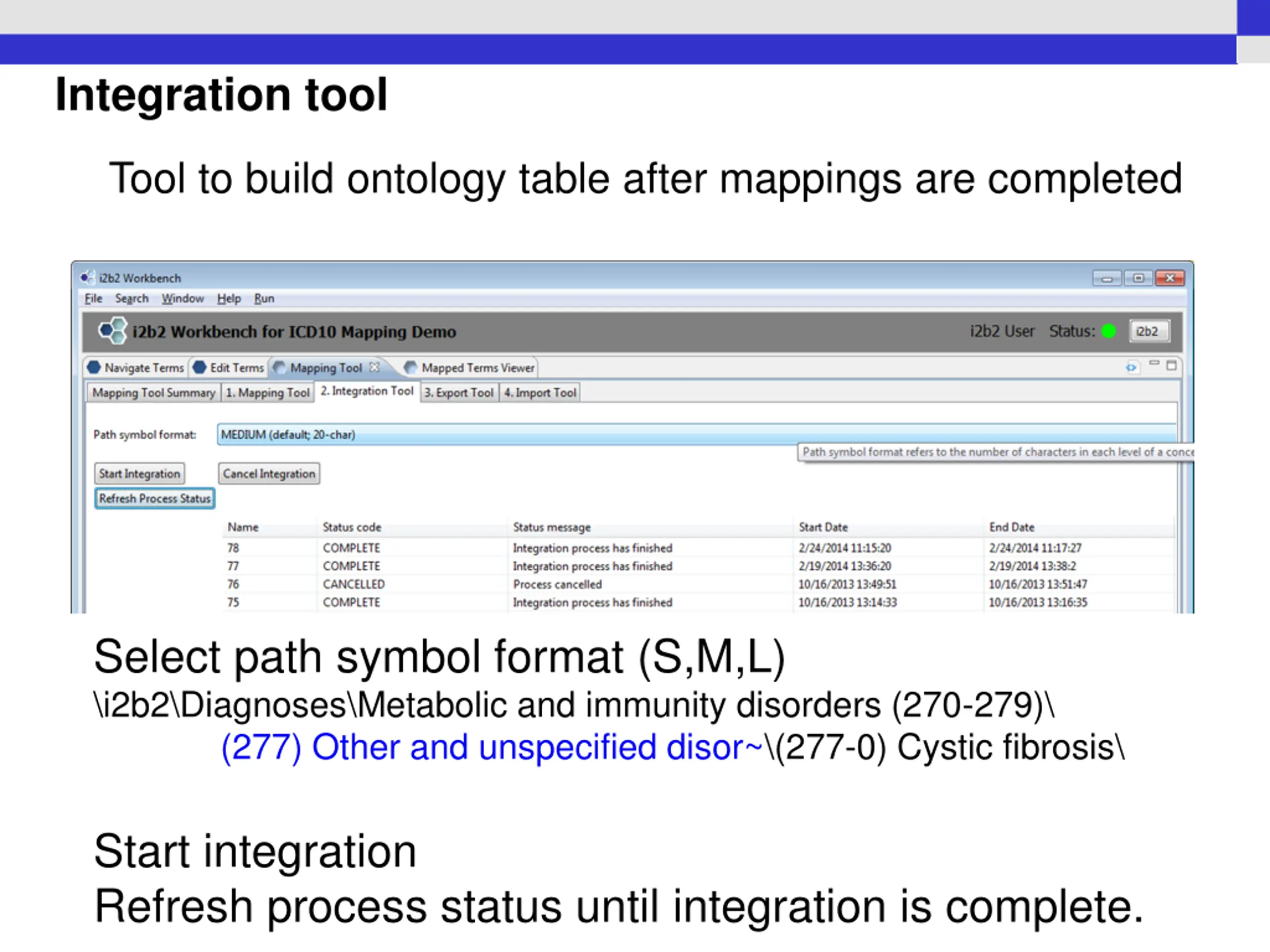Maximize the view panel
This screenshot has width=1270, height=952.
1172,365
